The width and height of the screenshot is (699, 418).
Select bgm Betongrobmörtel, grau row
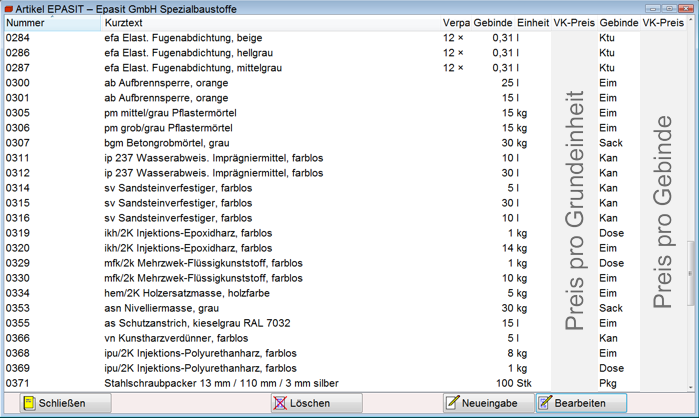pyautogui.click(x=345, y=143)
